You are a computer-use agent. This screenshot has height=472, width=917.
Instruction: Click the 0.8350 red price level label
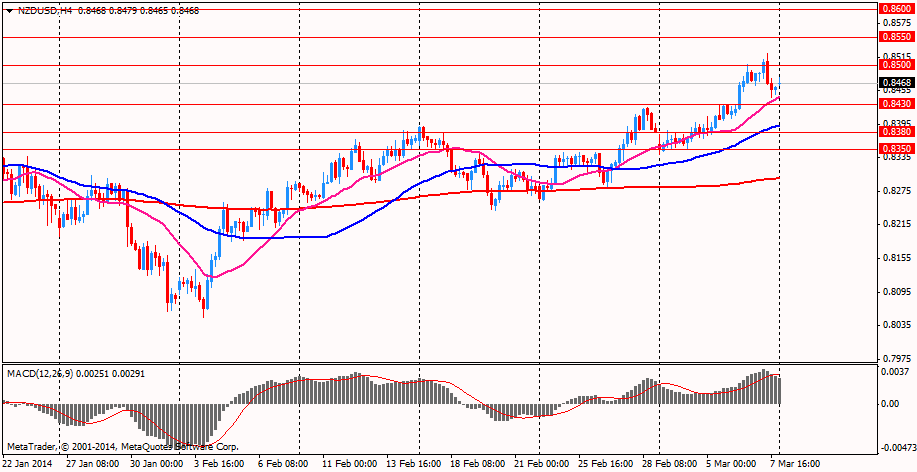tap(896, 149)
